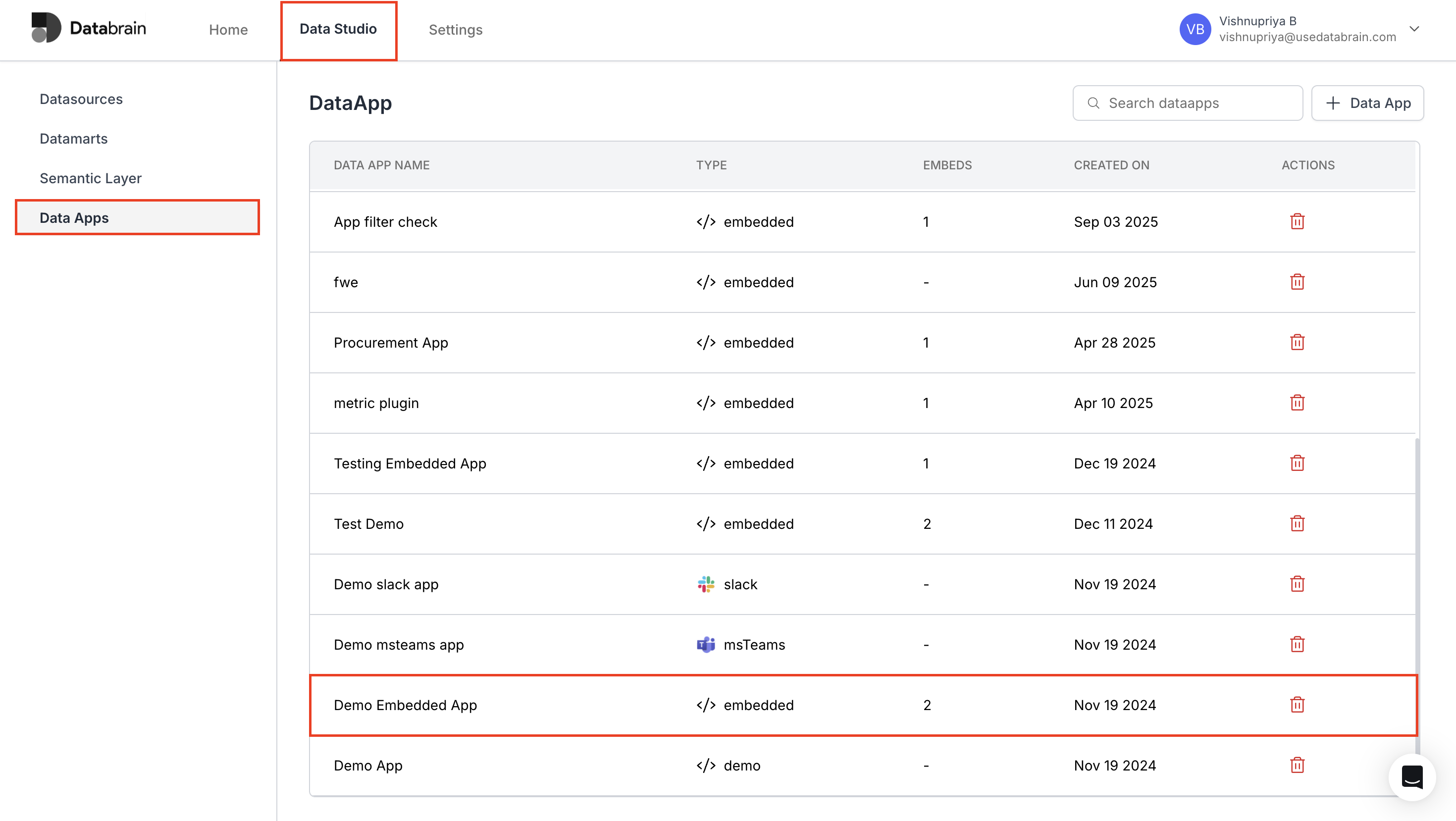Image resolution: width=1456 pixels, height=821 pixels.
Task: Open the Datasources section
Action: (x=81, y=99)
